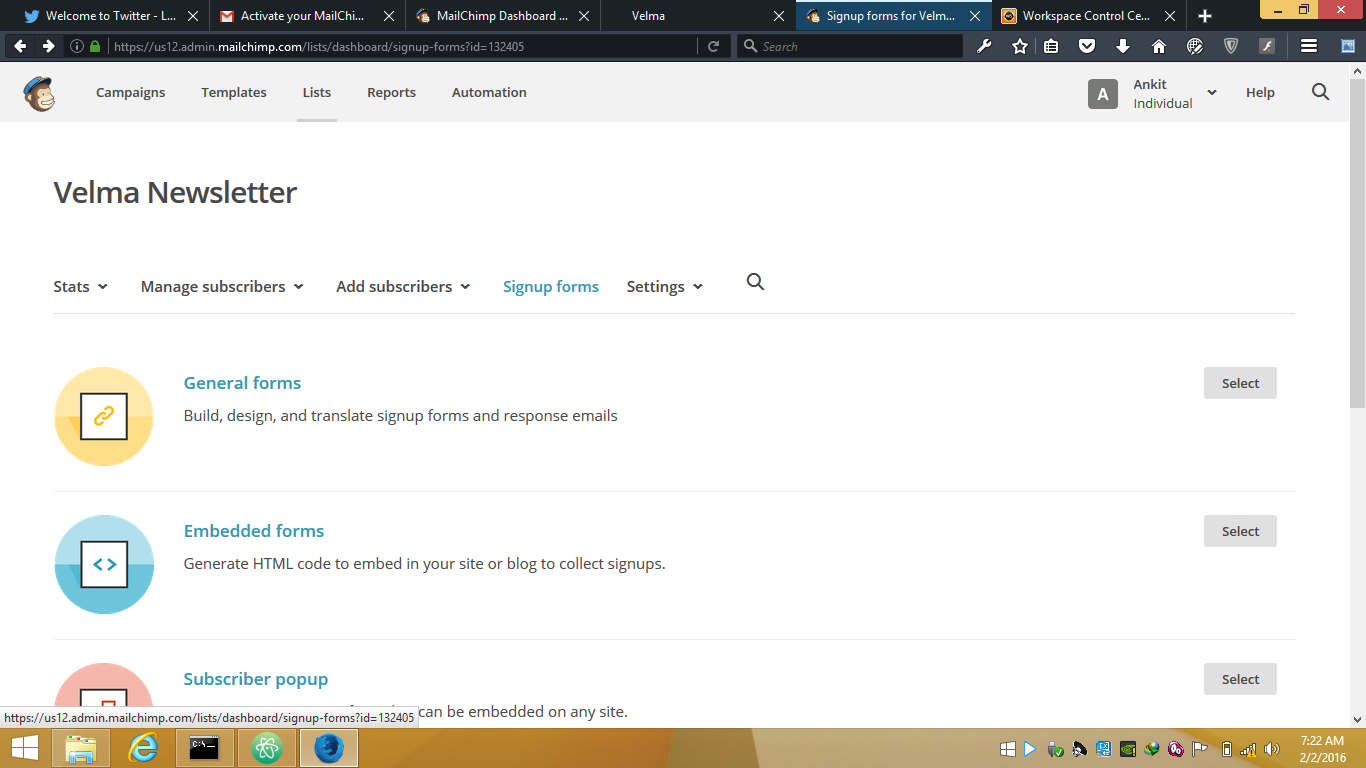The height and width of the screenshot is (768, 1366).
Task: Click the browser back arrow
Action: [x=20, y=46]
